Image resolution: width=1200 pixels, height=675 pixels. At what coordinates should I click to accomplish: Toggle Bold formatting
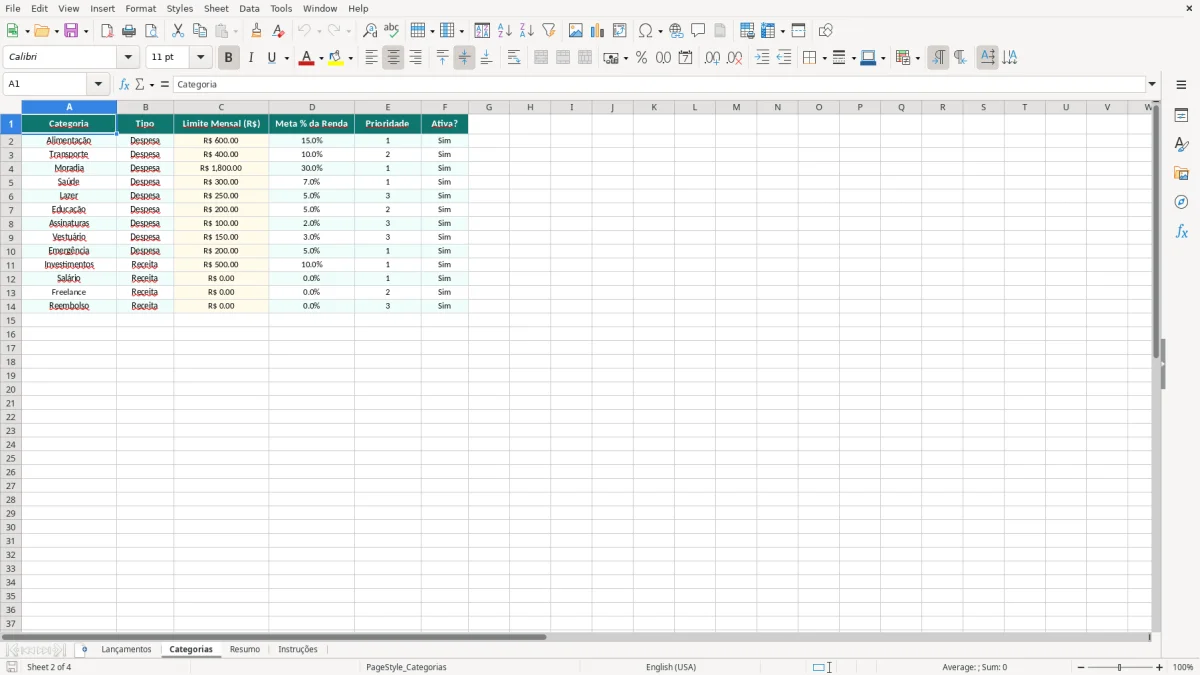point(228,58)
